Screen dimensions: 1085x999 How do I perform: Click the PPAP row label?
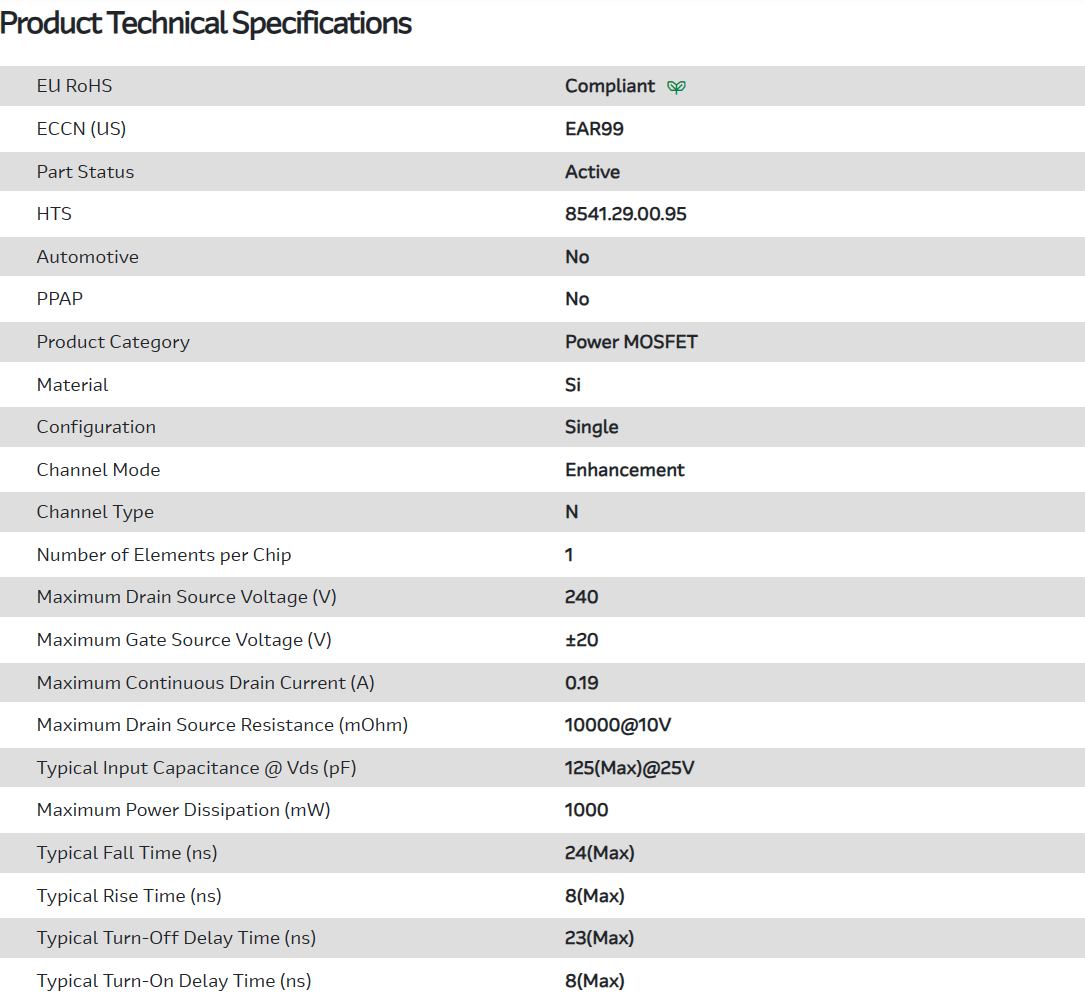coord(60,299)
